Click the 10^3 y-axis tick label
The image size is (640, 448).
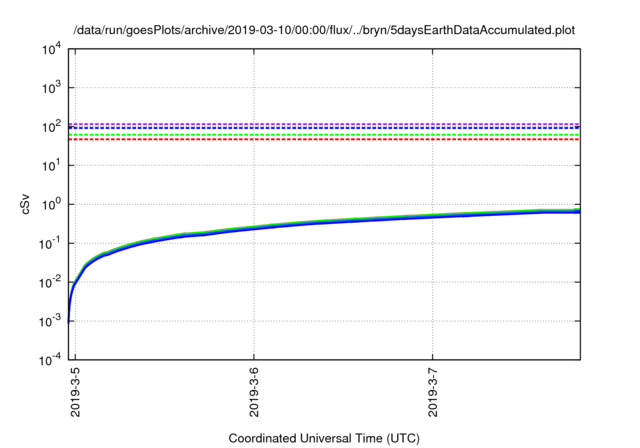pyautogui.click(x=51, y=88)
